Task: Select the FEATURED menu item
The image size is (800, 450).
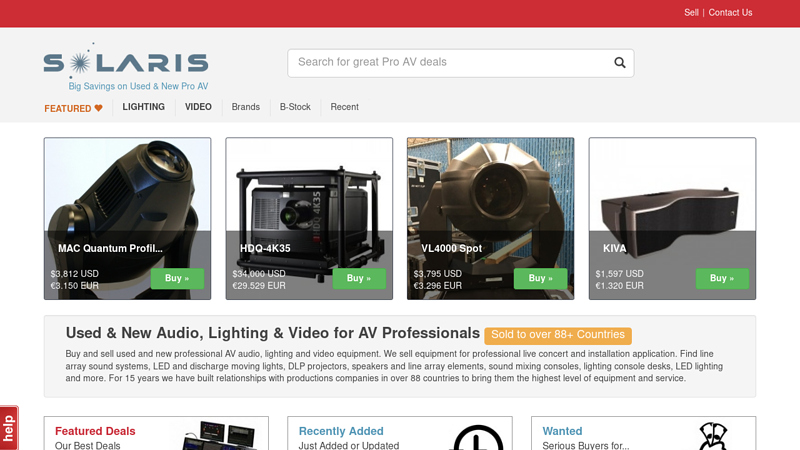Action: pos(73,108)
